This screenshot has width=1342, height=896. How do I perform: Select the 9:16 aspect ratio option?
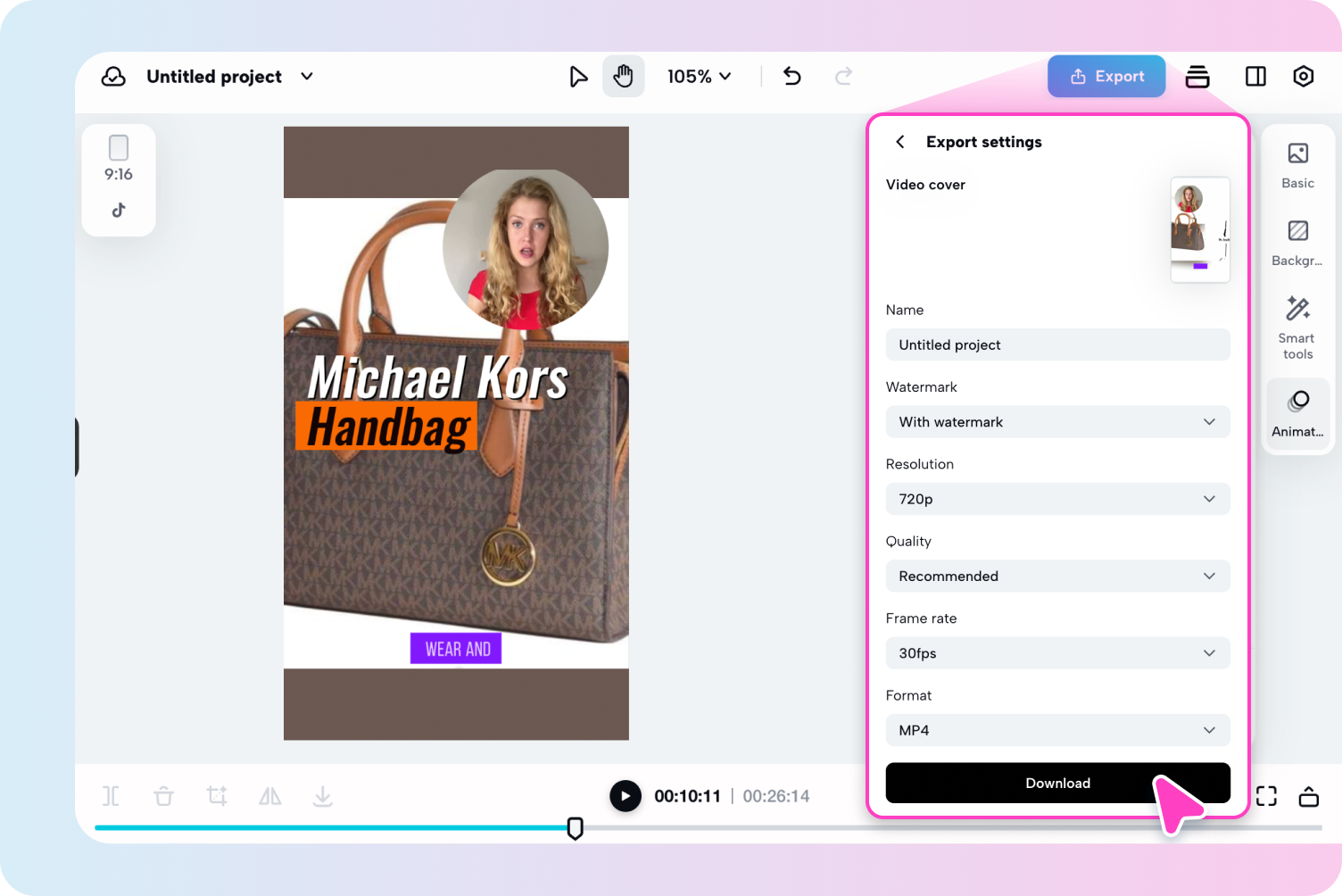pos(119,159)
